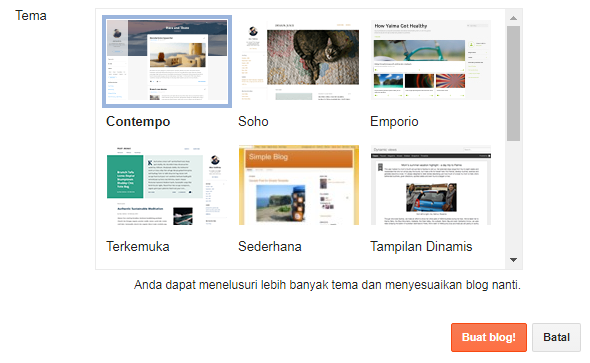Click the Buat blog! button
Image resolution: width=590 pixels, height=363 pixels.
click(x=489, y=337)
